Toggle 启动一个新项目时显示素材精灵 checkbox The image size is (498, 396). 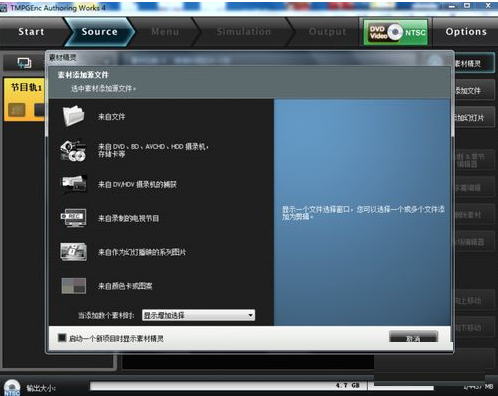[62, 338]
